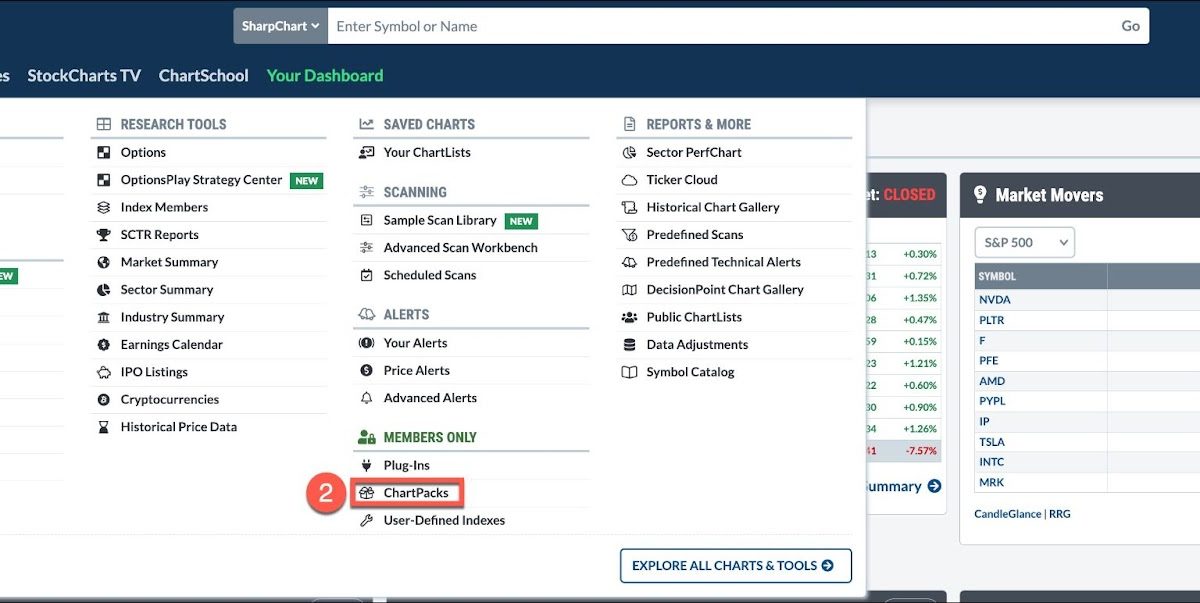Viewport: 1200px width, 603px height.
Task: Click the Cryptocurrencies bitcoin icon
Action: [x=103, y=400]
